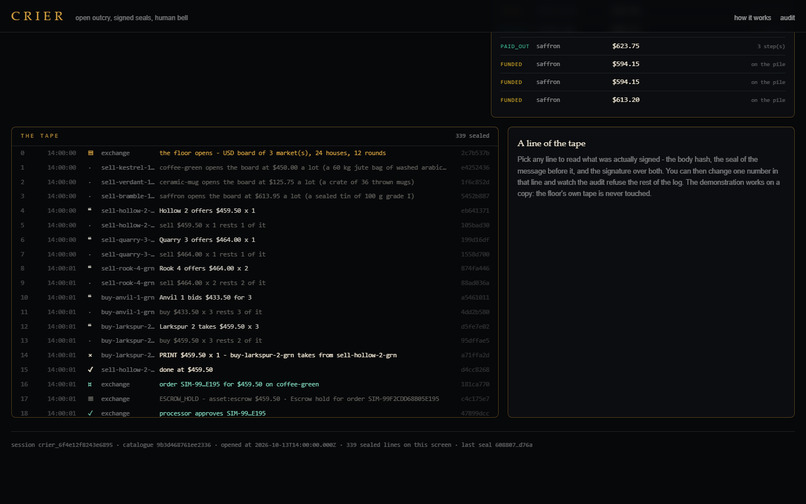Viewport: 806px width, 504px height.
Task: Select the 'coffee-green opens the board at $450.00' line
Action: tap(255, 167)
